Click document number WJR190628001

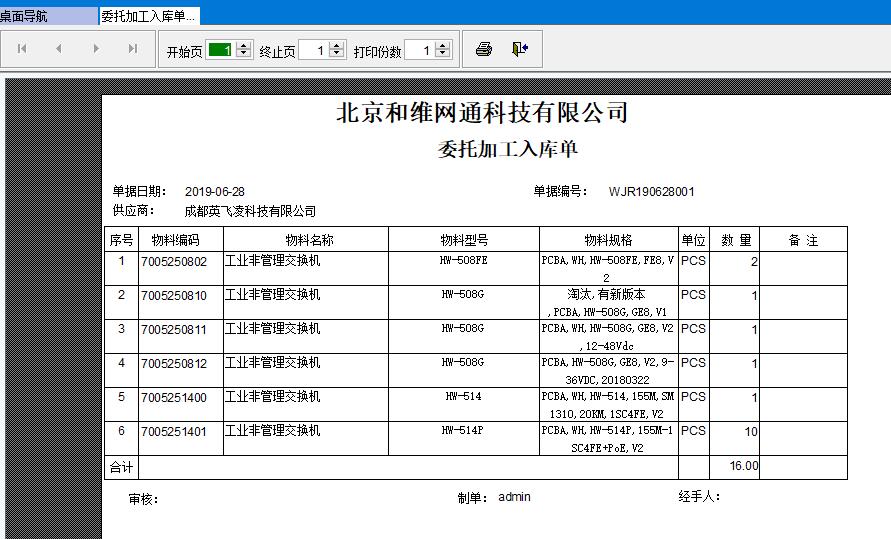pos(651,191)
